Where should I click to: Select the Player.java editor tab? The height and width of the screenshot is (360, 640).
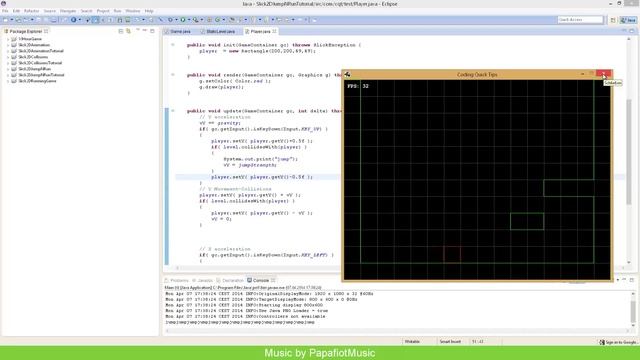(260, 31)
